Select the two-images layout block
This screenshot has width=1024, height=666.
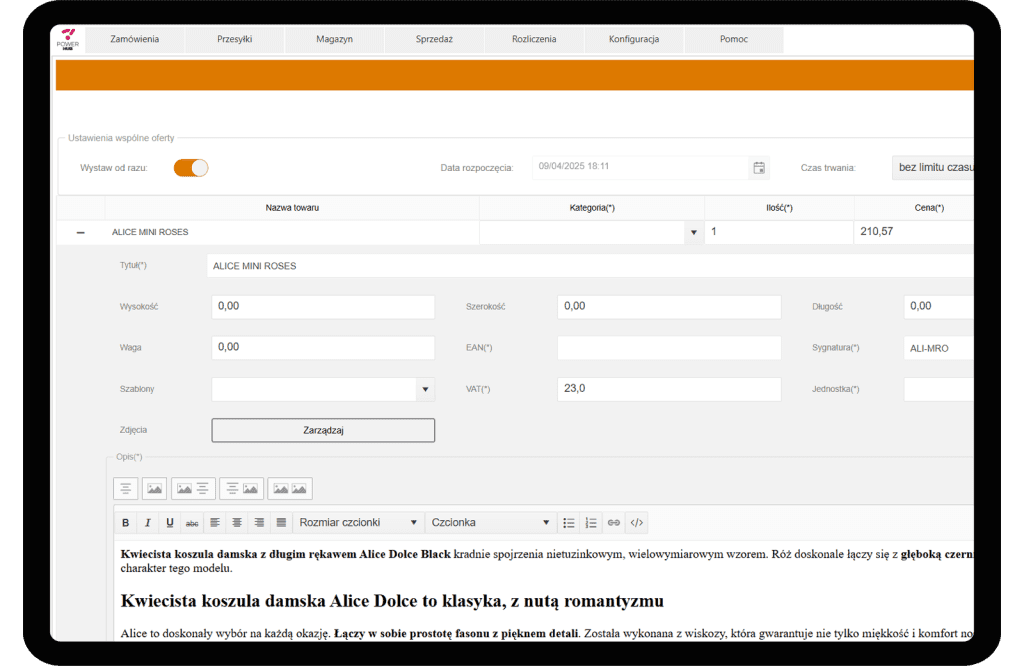click(289, 488)
